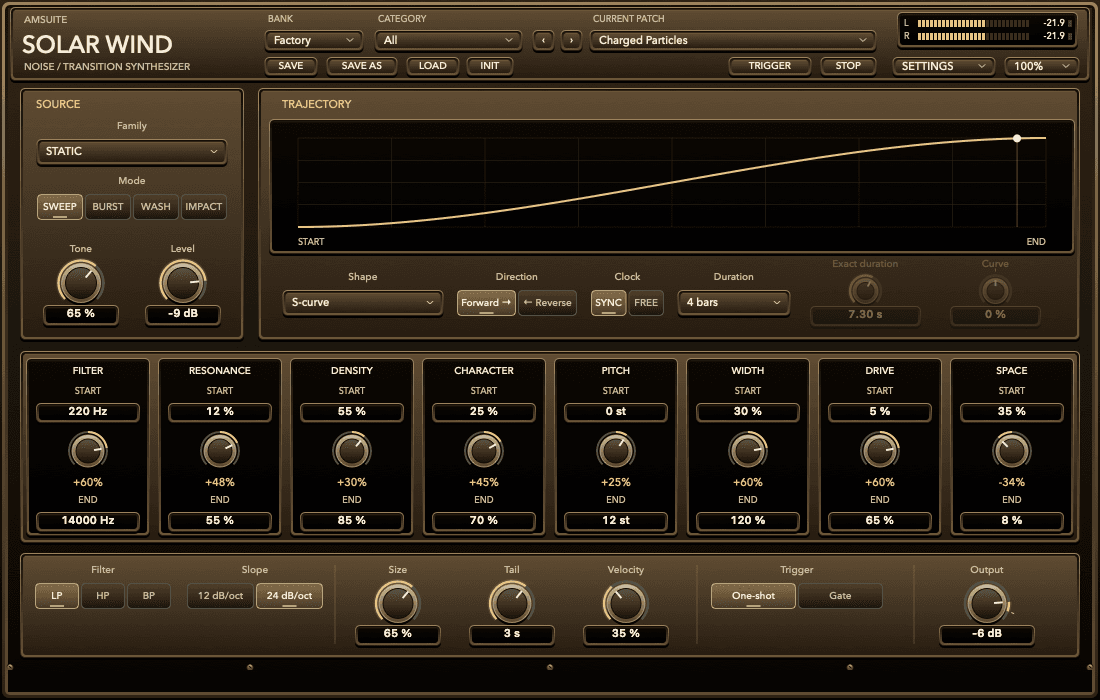The height and width of the screenshot is (700, 1100).
Task: Click the Filter trajectory amount knob
Action: tap(88, 451)
